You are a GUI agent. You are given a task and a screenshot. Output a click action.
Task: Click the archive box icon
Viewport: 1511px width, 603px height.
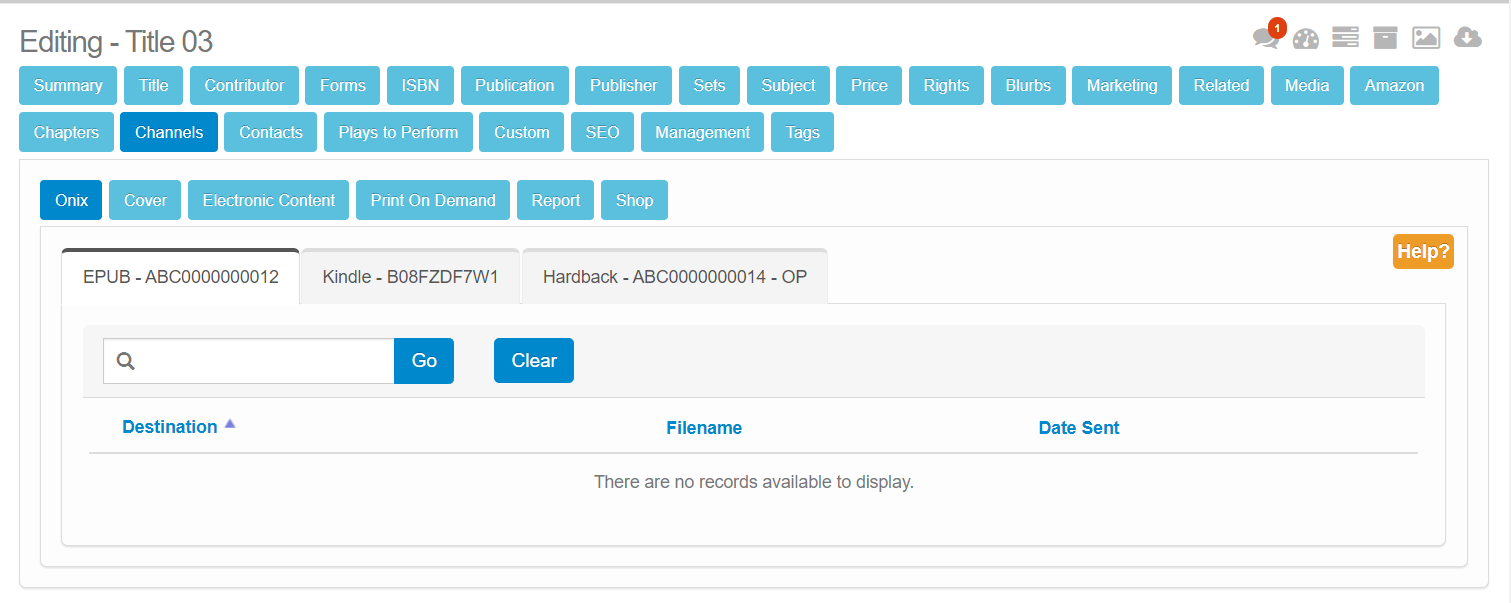1385,38
